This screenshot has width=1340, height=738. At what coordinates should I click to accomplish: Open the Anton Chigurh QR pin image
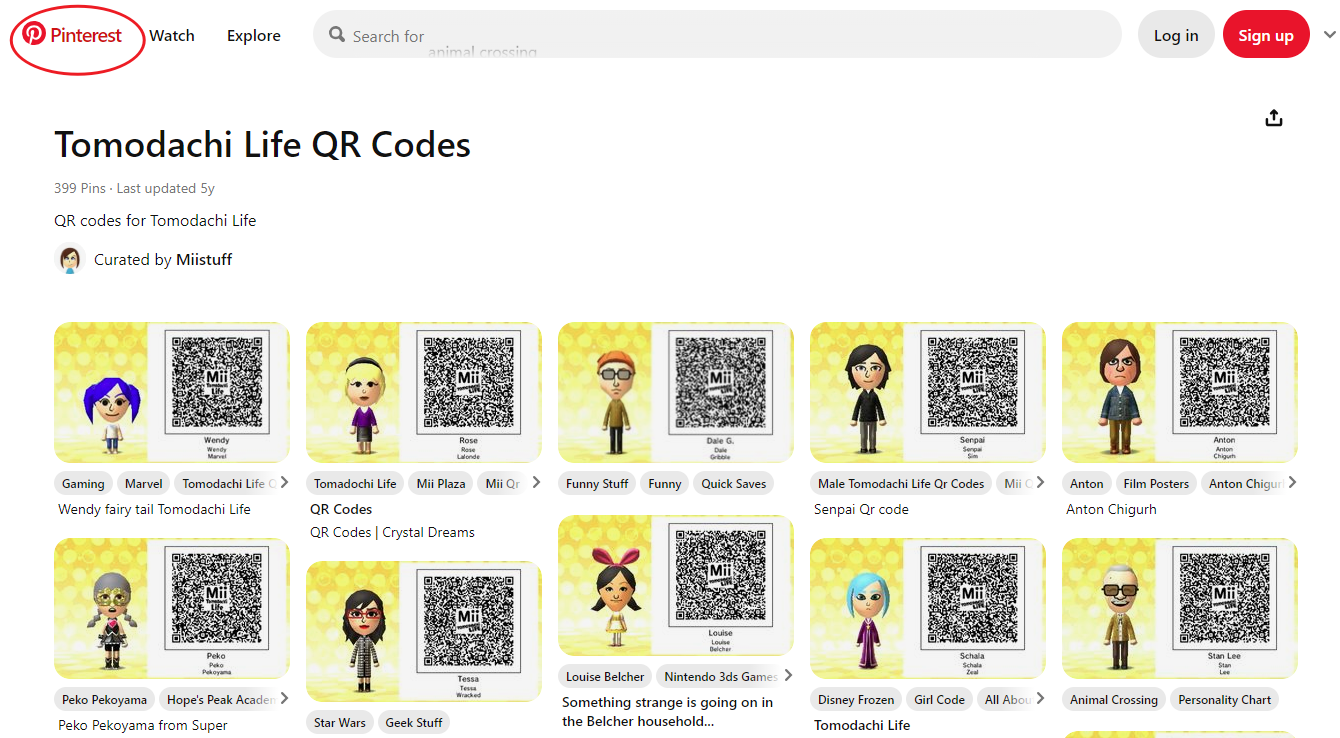[1180, 392]
